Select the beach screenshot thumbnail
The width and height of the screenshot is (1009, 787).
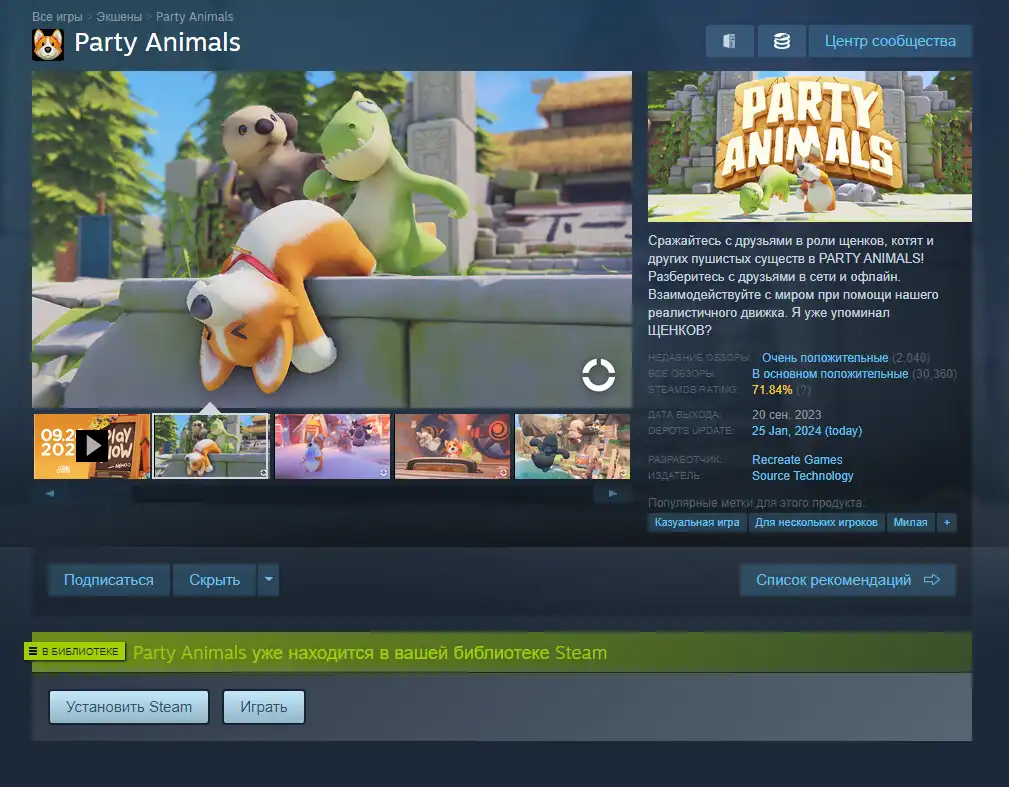[x=572, y=446]
